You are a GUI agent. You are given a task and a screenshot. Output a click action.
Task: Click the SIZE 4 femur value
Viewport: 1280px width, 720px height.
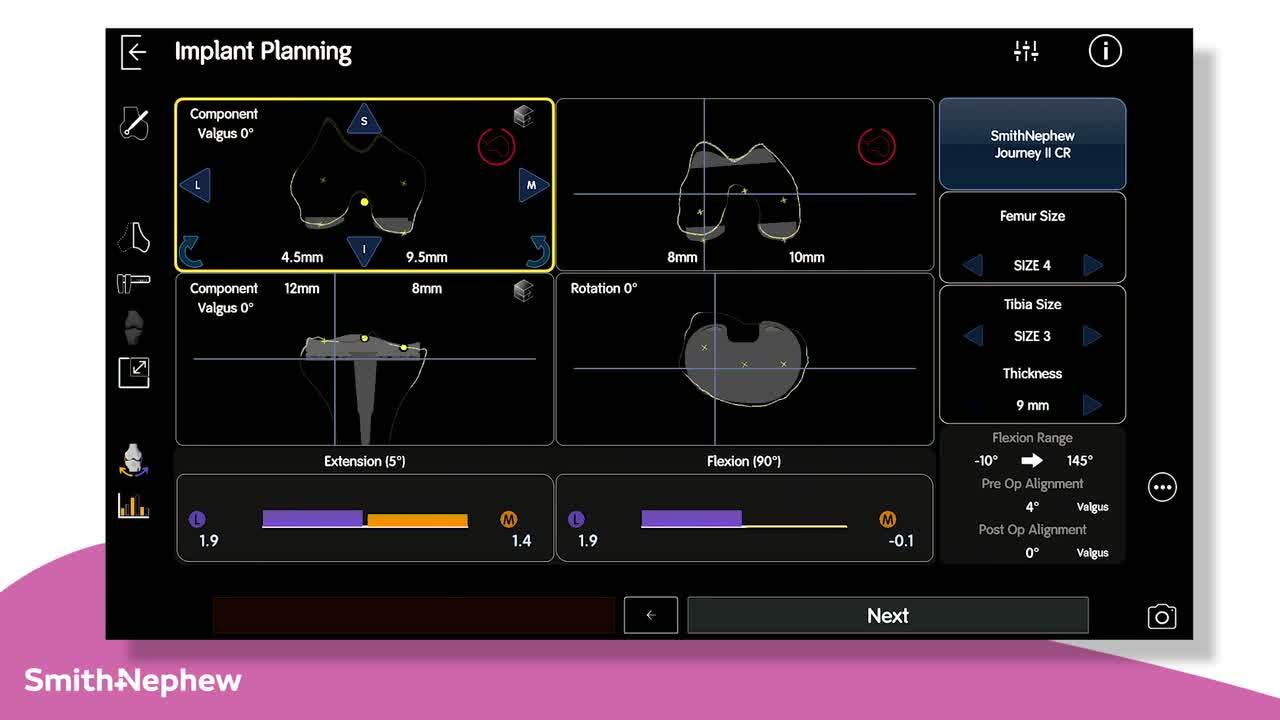click(x=1032, y=266)
